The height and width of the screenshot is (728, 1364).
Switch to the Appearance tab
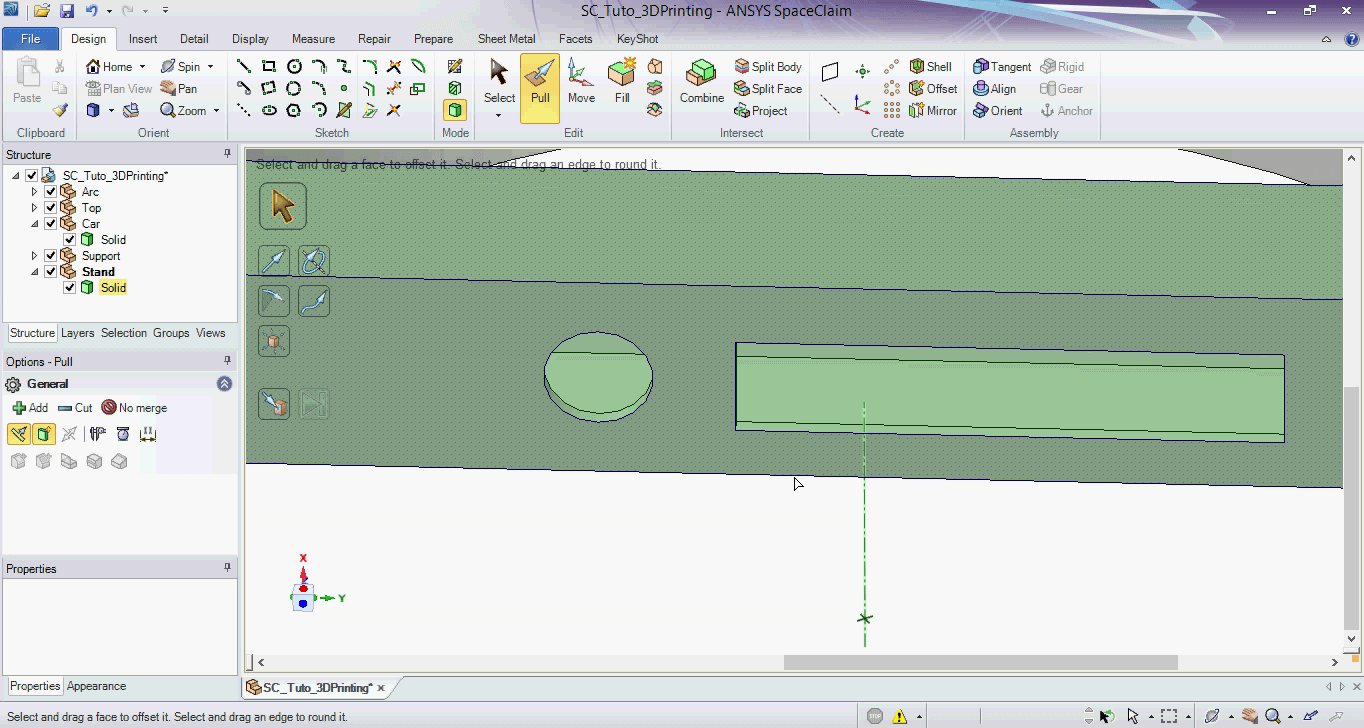pyautogui.click(x=96, y=686)
